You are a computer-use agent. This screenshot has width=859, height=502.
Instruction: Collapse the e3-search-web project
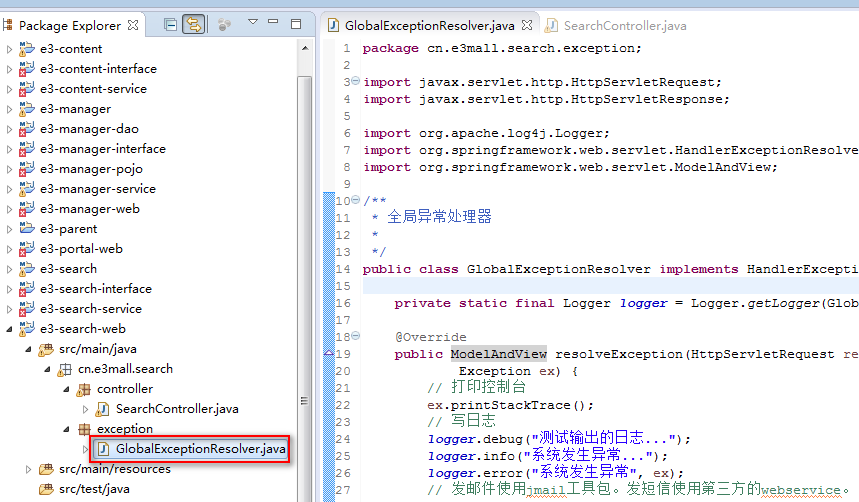(9, 329)
